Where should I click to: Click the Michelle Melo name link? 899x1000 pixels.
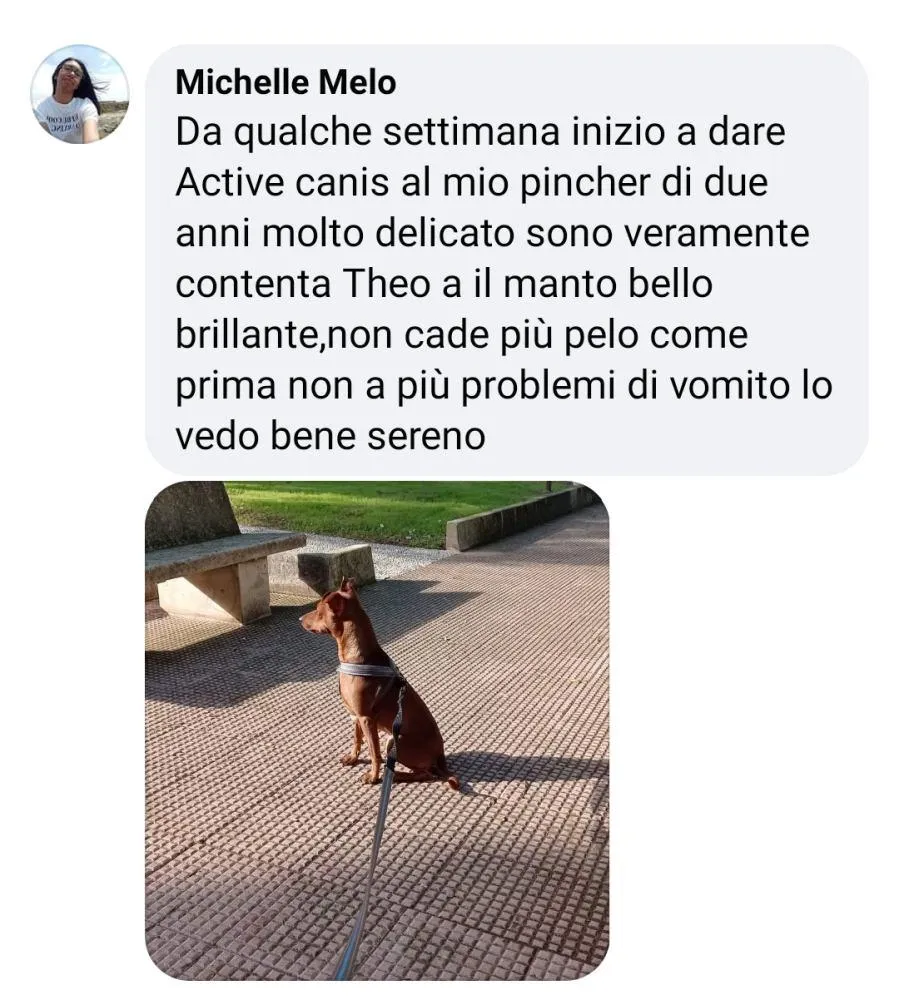(286, 83)
